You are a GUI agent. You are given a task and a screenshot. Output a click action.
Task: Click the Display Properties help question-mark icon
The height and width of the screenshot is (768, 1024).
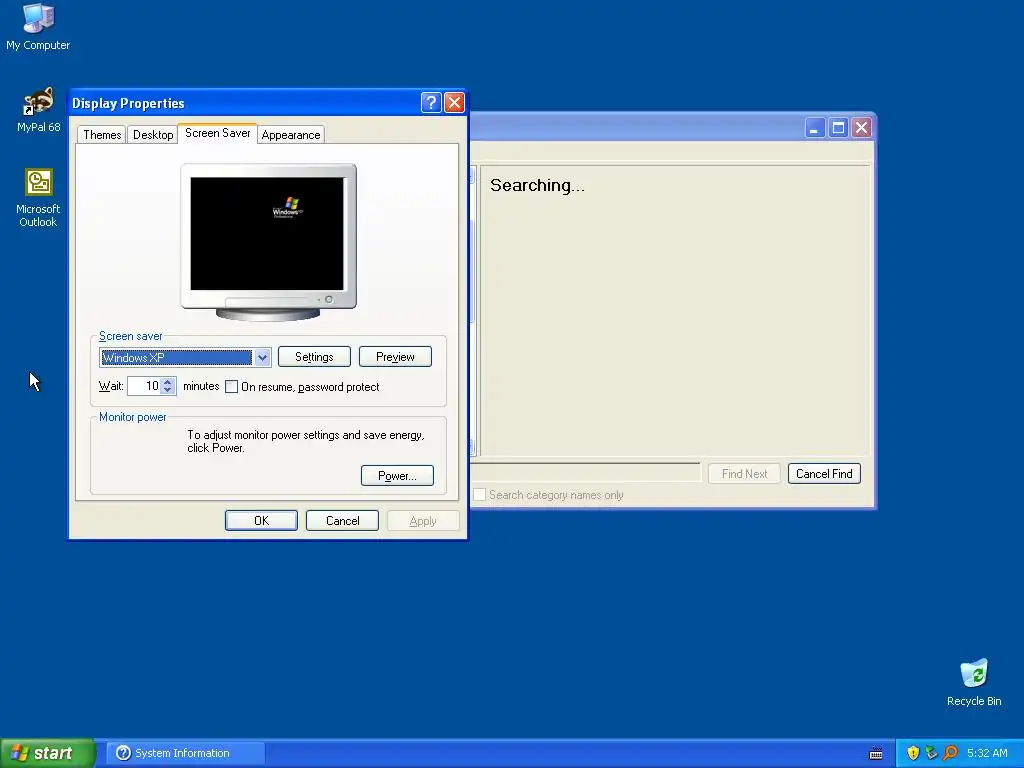[x=431, y=103]
